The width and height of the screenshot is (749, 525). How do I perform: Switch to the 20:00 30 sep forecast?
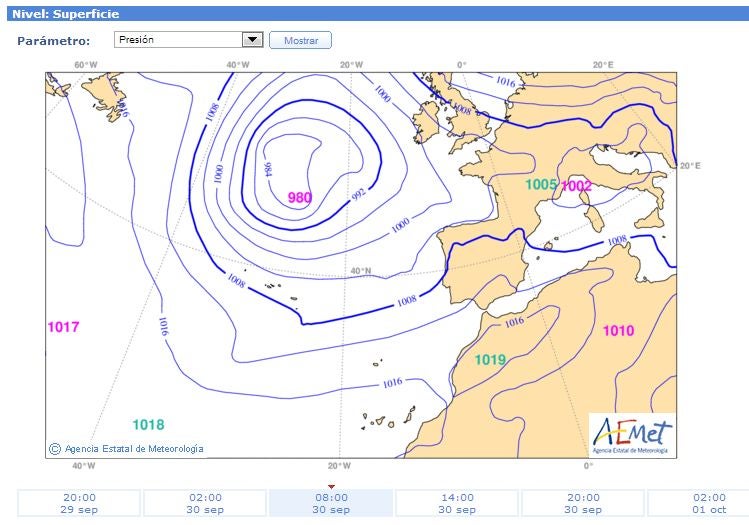click(583, 503)
